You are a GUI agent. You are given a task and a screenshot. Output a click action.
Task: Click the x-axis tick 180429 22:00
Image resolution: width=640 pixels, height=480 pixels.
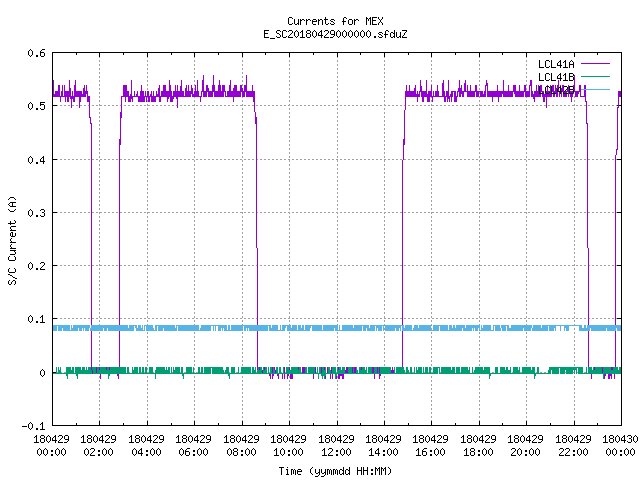[x=573, y=446]
